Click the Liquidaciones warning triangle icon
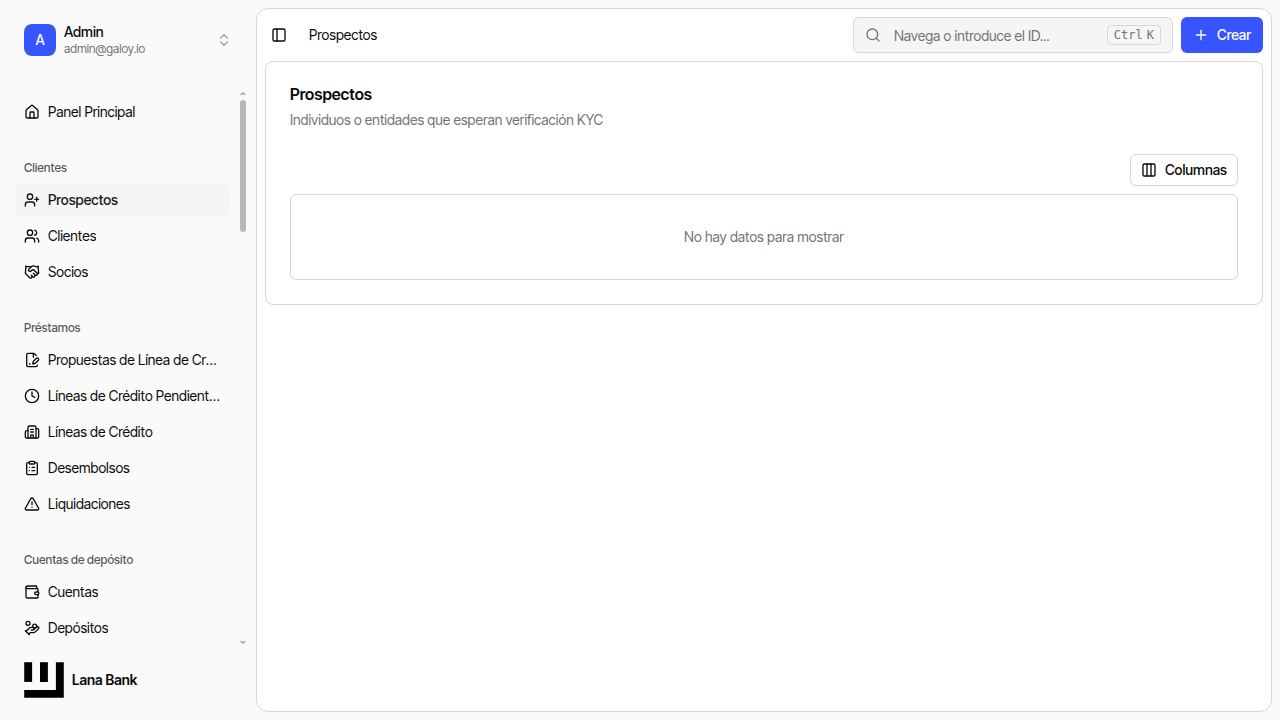Image resolution: width=1280 pixels, height=720 pixels. (x=32, y=504)
